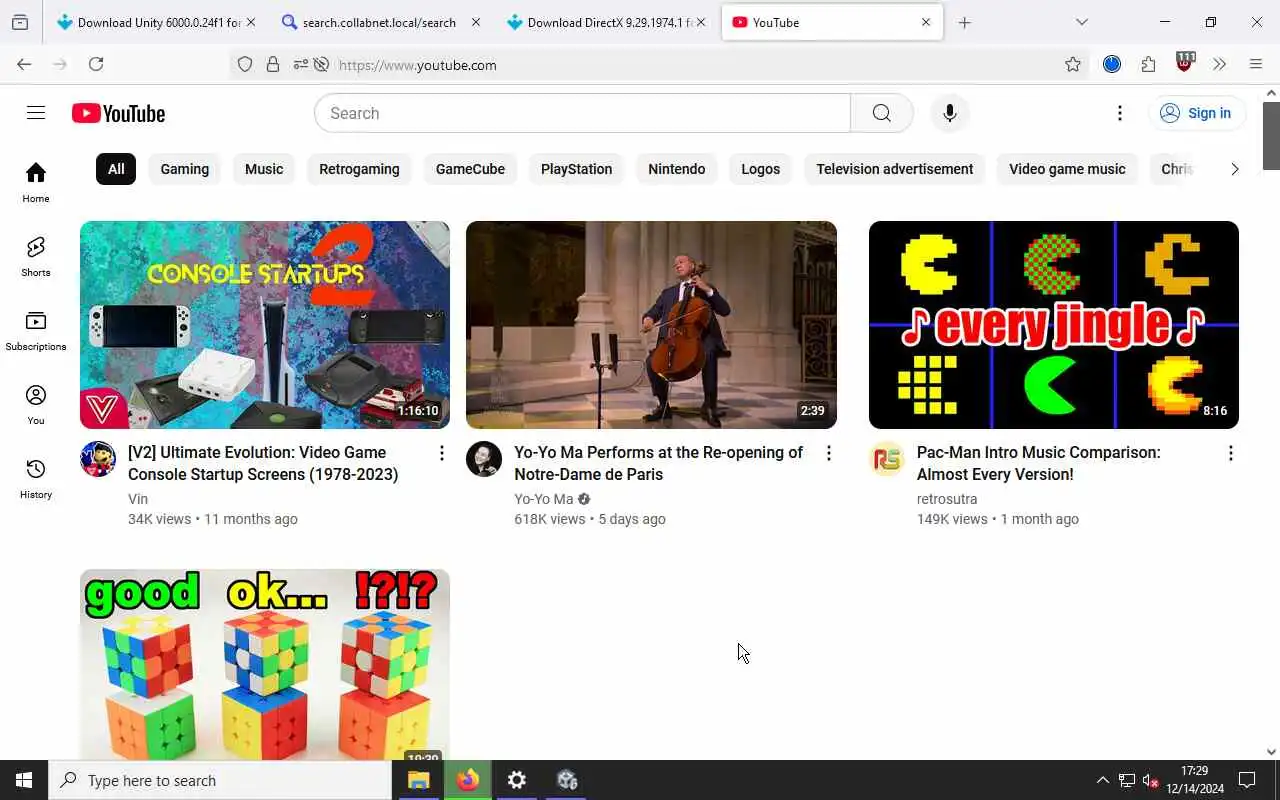The height and width of the screenshot is (800, 1280).
Task: Filter by the Retrogaming chip
Action: click(359, 169)
